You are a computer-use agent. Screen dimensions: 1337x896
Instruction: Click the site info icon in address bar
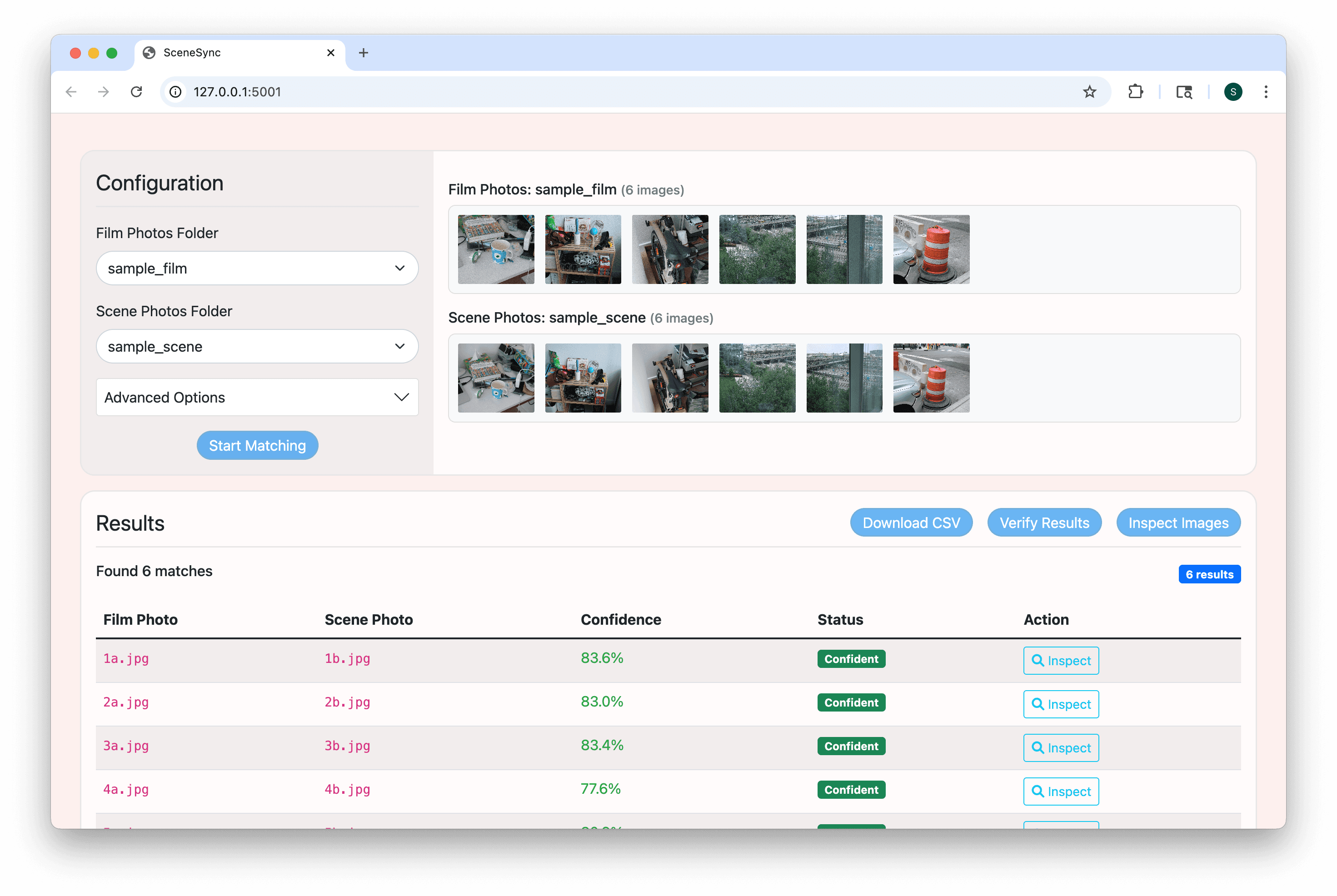(176, 92)
